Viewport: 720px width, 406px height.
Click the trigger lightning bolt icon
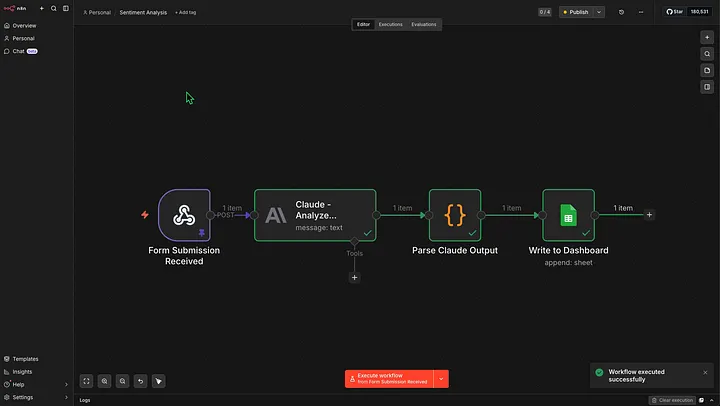145,214
